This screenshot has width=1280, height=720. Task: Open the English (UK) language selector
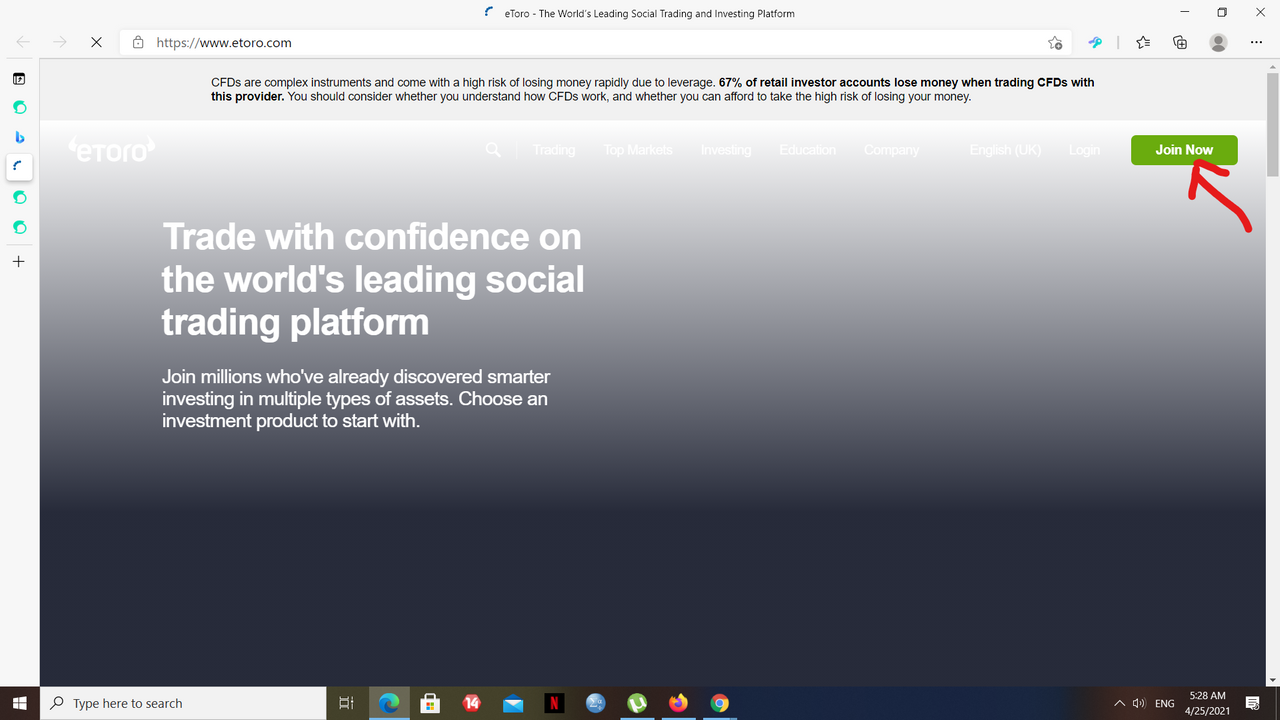coord(1005,150)
